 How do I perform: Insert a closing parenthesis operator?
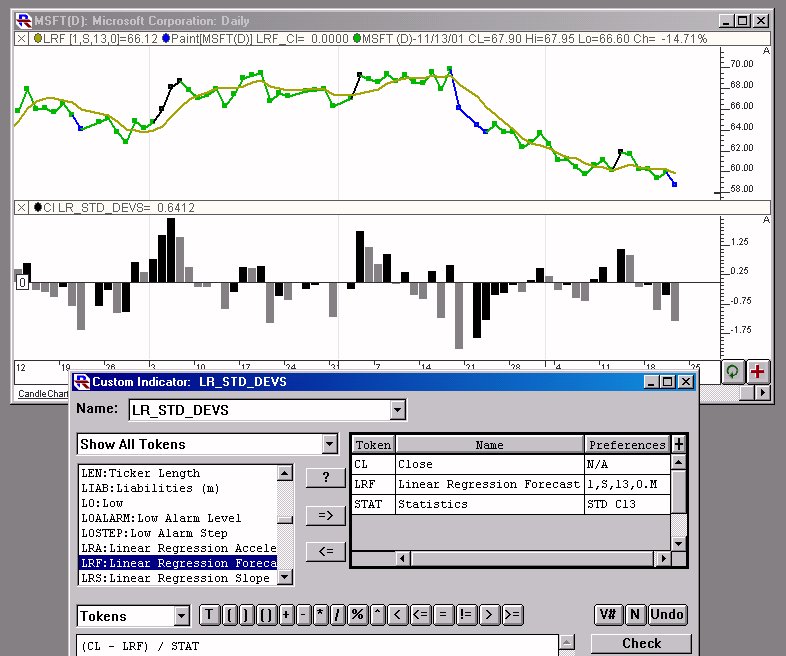pos(247,615)
